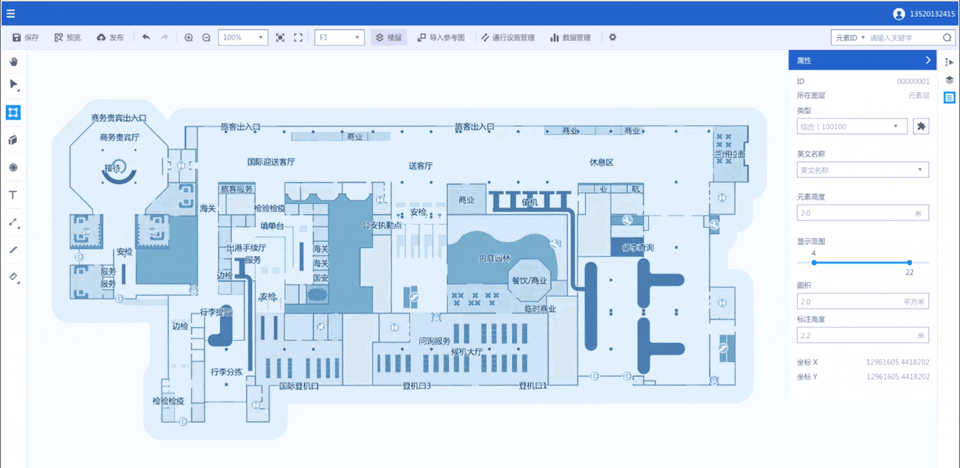960x468 pixels.
Task: Expand the 类型 type dropdown
Action: pyautogui.click(x=851, y=127)
